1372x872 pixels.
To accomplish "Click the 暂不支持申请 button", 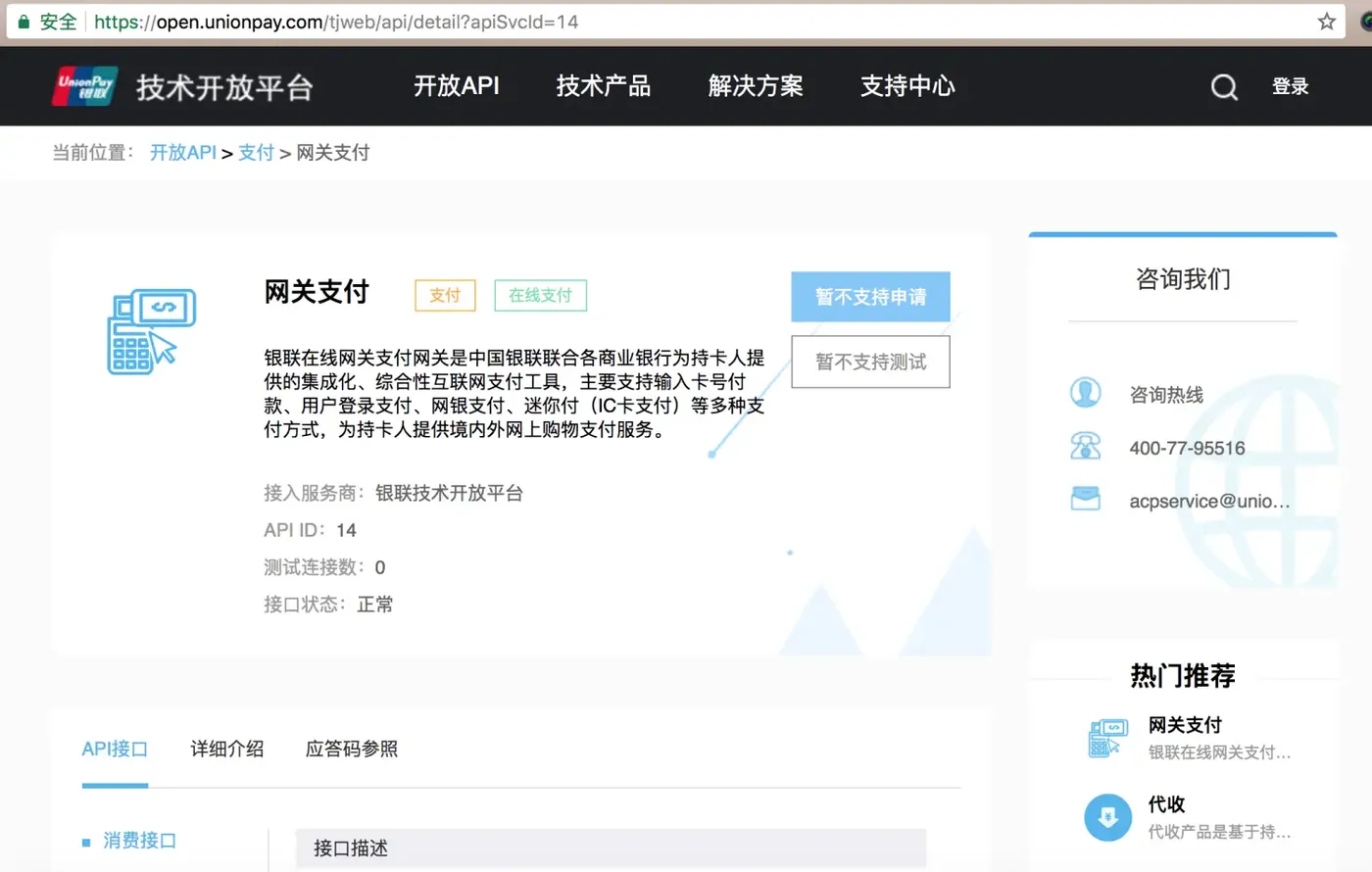I will coord(870,296).
